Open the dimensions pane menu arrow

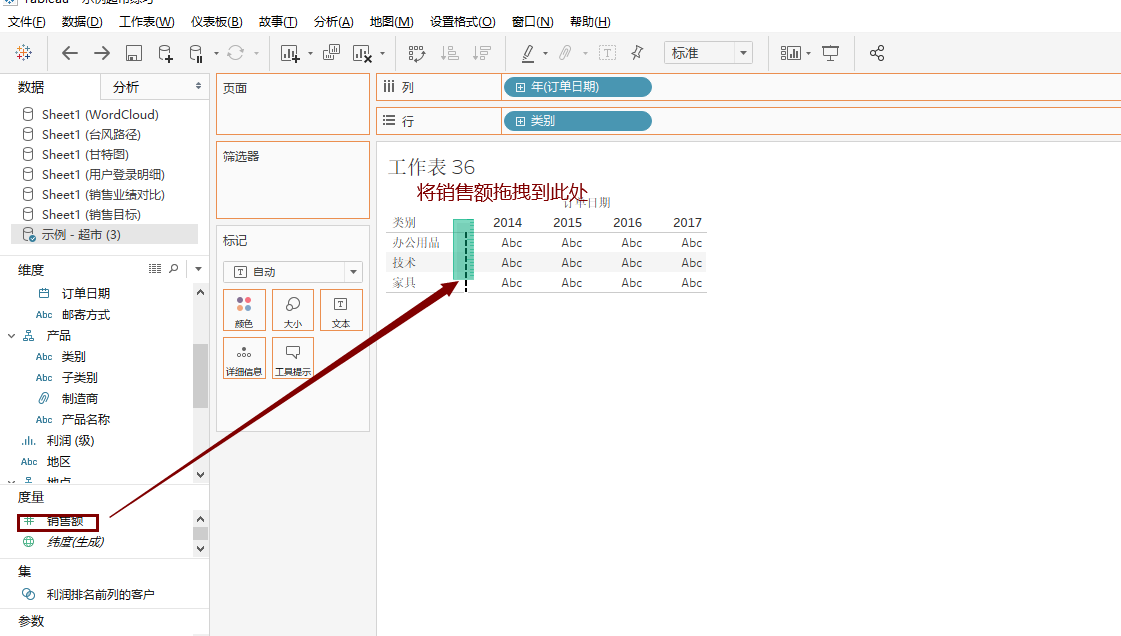point(198,269)
